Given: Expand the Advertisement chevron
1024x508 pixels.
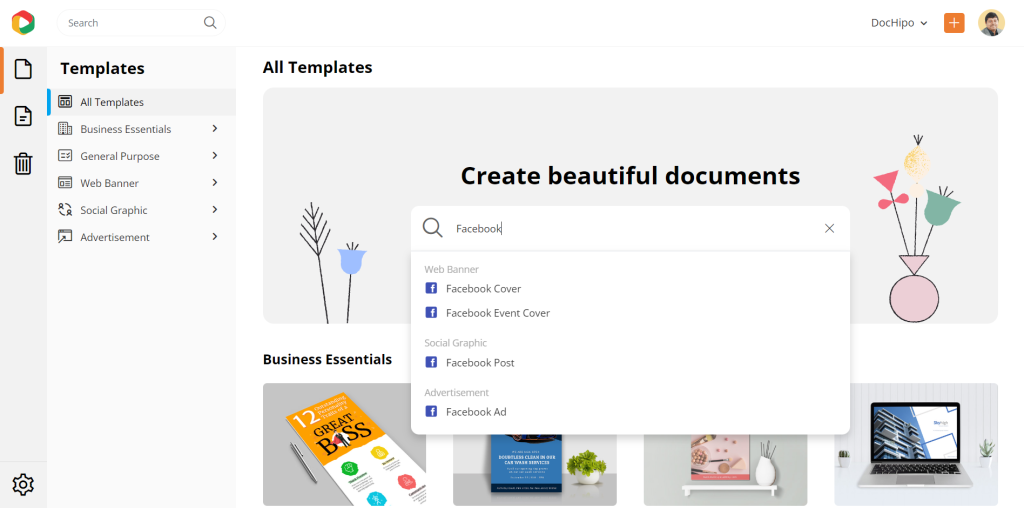Looking at the screenshot, I should 215,236.
